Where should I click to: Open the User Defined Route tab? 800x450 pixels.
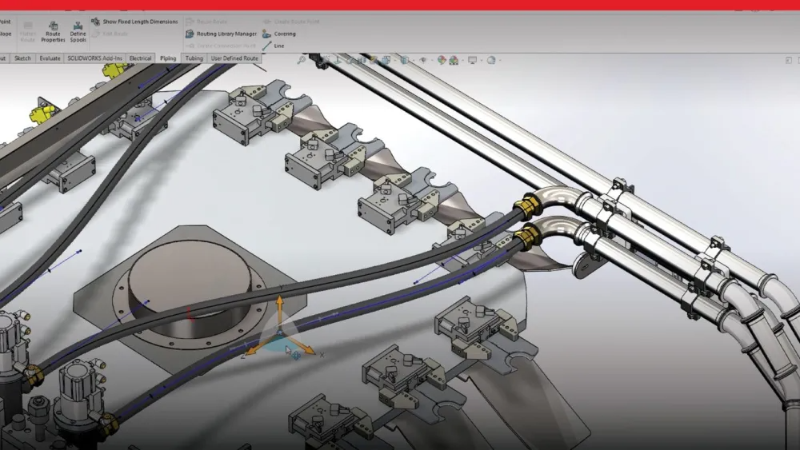coord(234,58)
